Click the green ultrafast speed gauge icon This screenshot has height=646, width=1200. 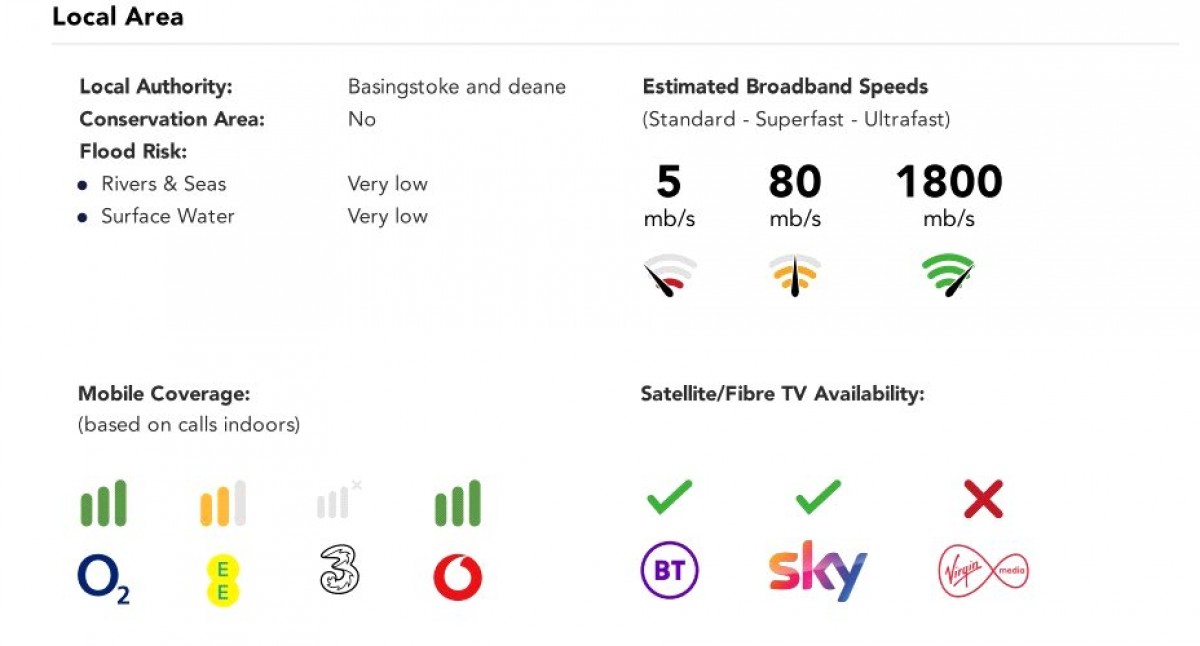[948, 275]
